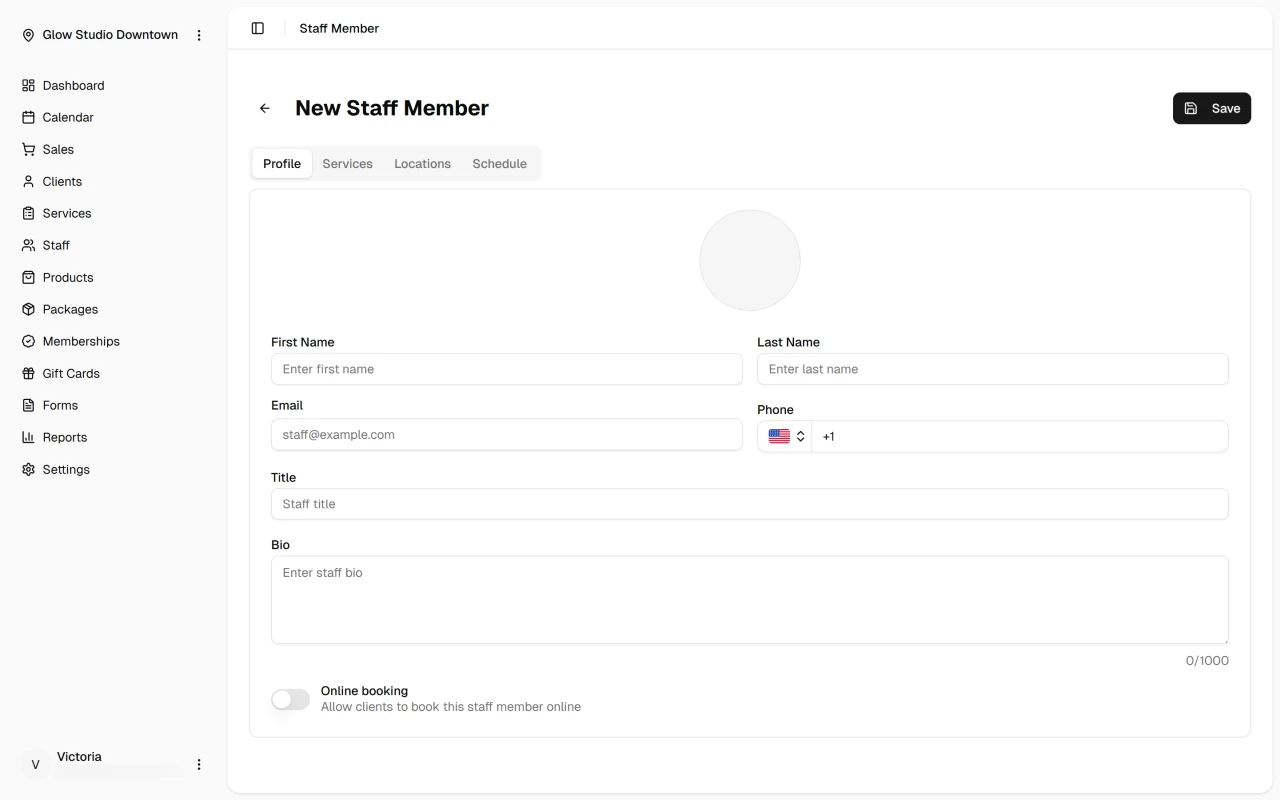Open the Dashboard page link

point(73,86)
